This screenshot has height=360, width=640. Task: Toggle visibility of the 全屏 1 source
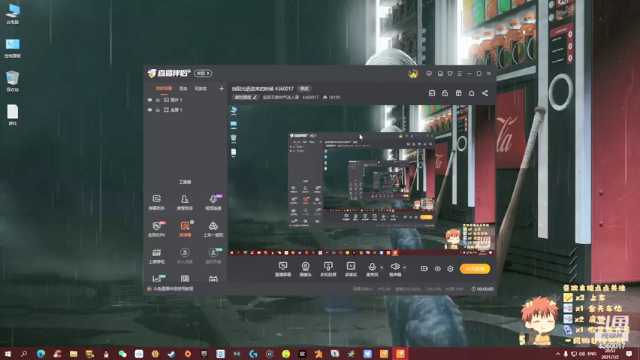click(x=150, y=110)
